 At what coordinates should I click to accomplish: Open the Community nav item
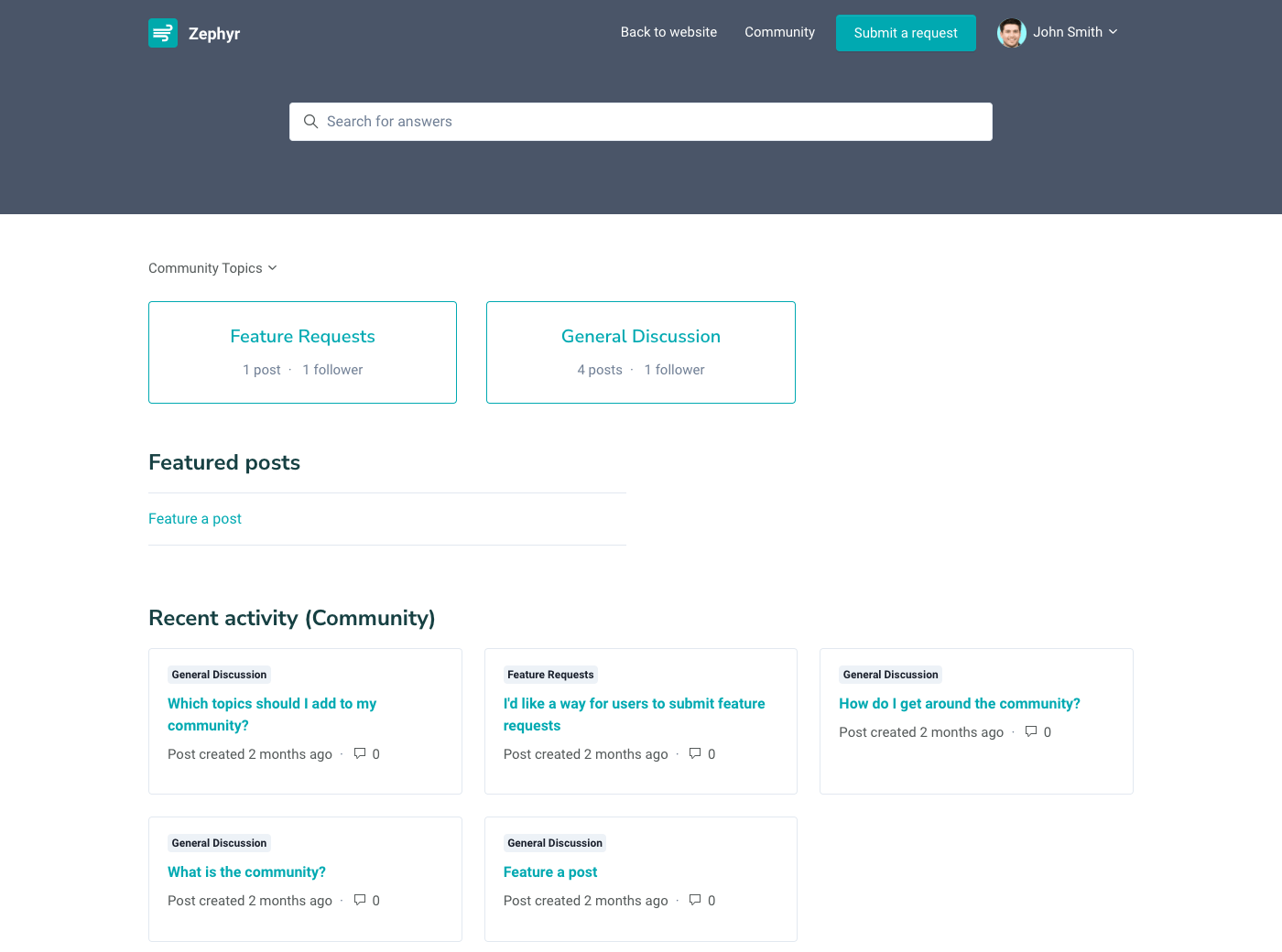779,32
